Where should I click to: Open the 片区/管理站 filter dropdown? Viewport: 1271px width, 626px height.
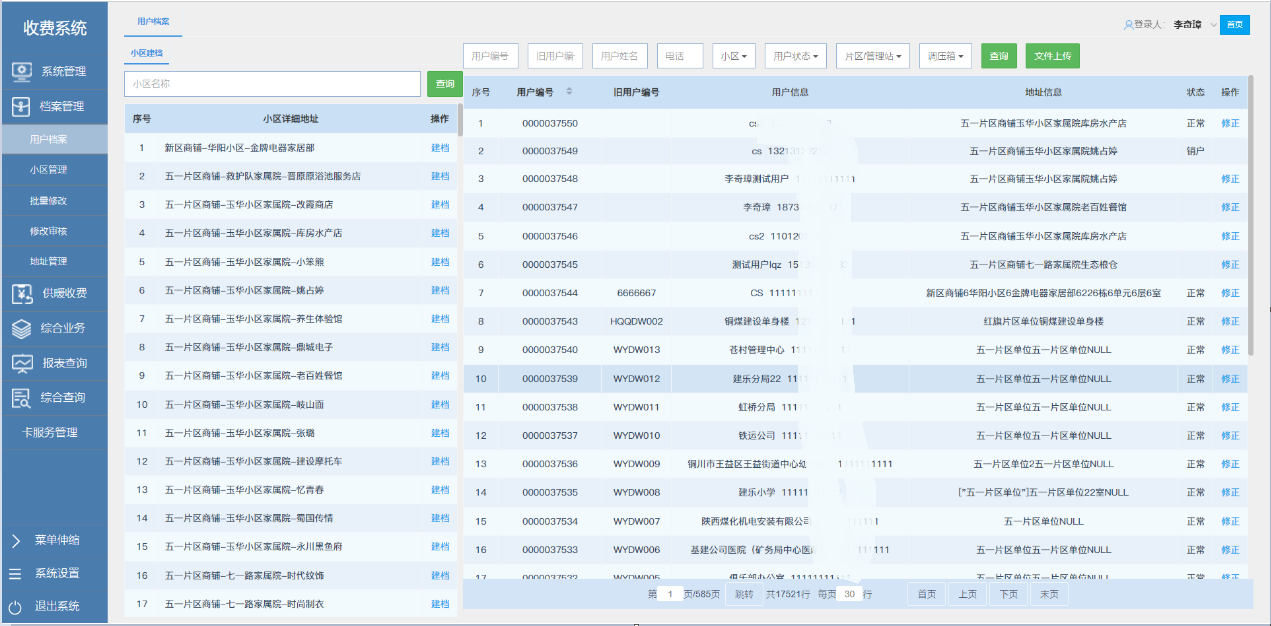(x=873, y=56)
